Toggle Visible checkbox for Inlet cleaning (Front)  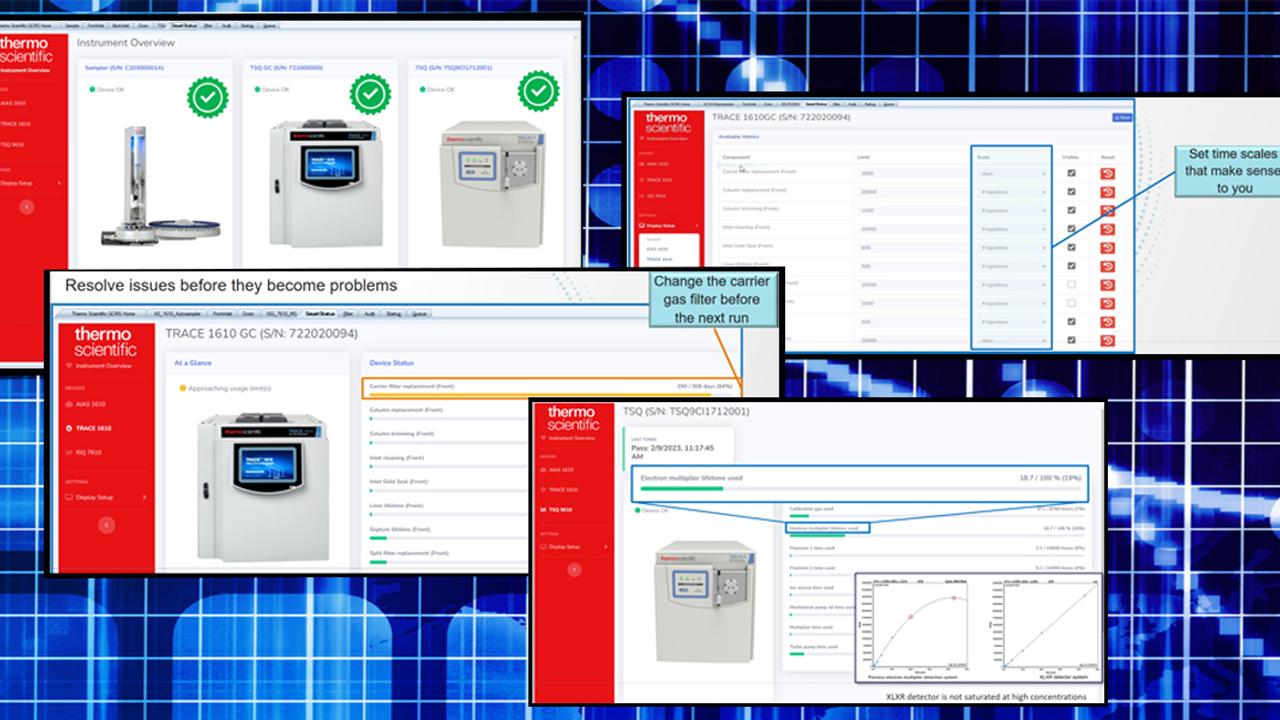(1072, 229)
